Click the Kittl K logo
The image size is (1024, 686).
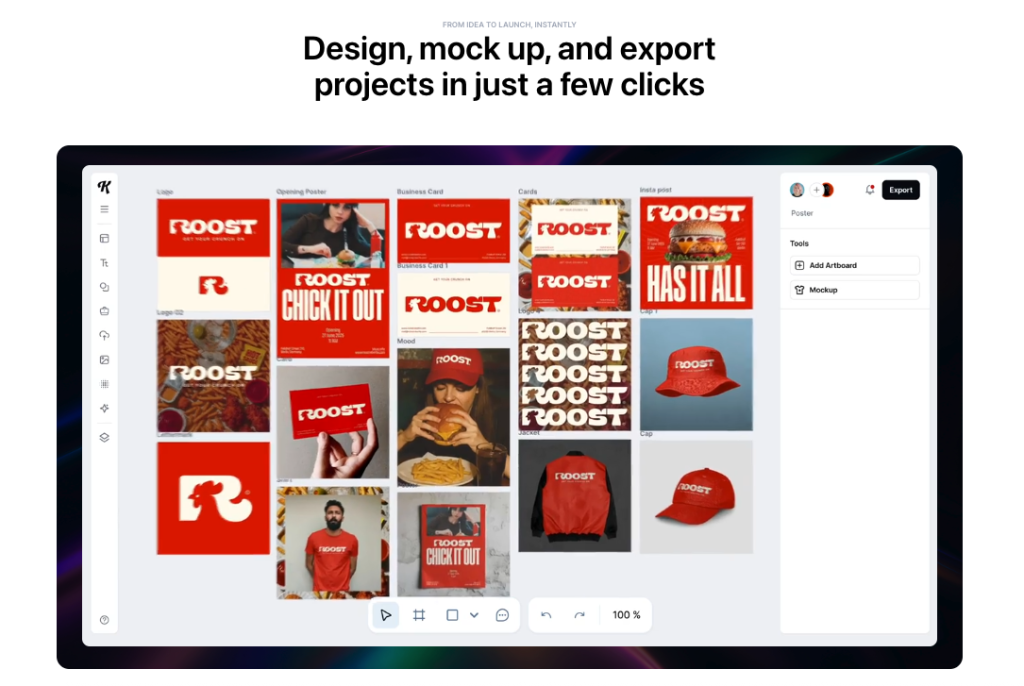104,187
